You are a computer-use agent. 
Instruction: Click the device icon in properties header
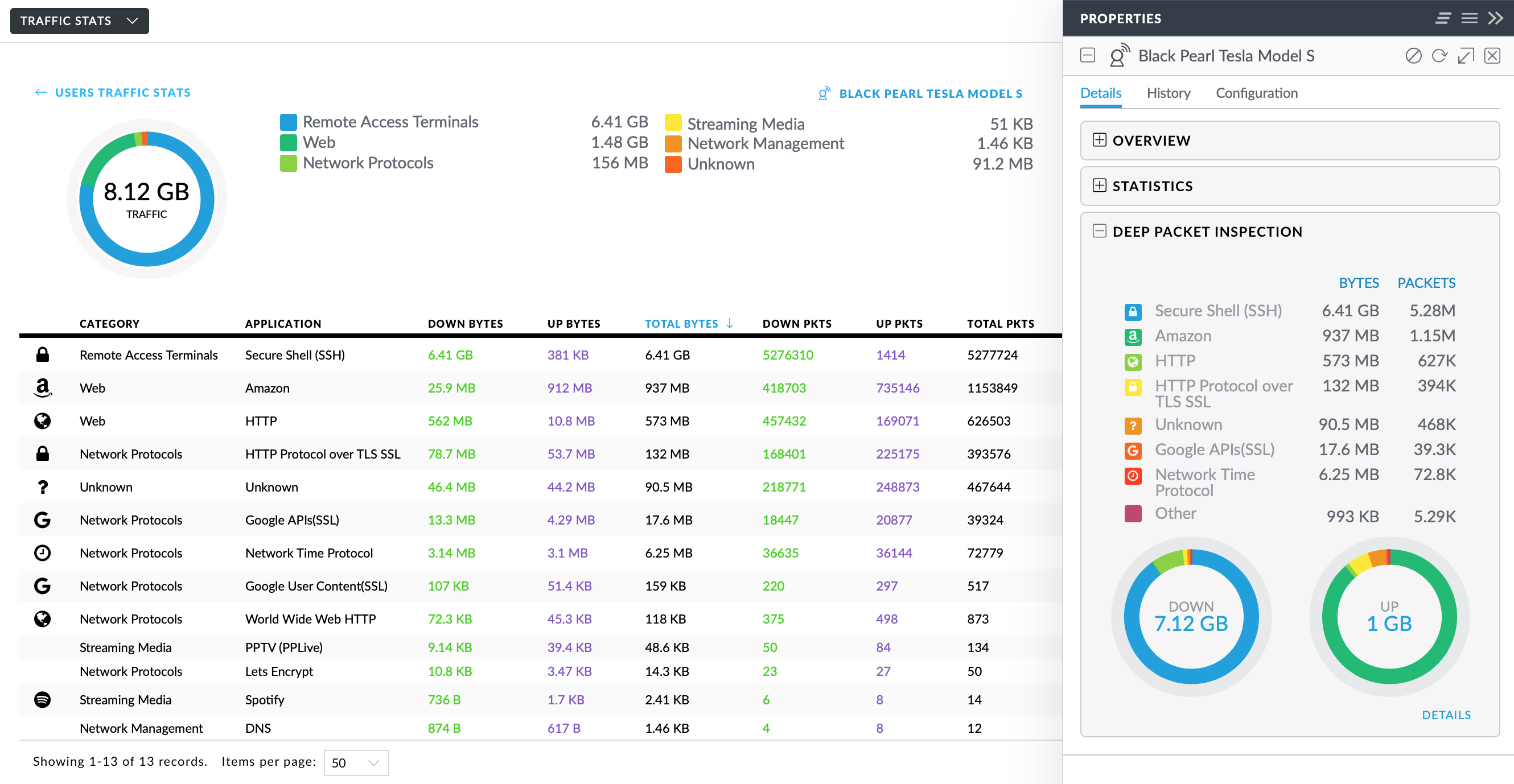pyautogui.click(x=1120, y=55)
